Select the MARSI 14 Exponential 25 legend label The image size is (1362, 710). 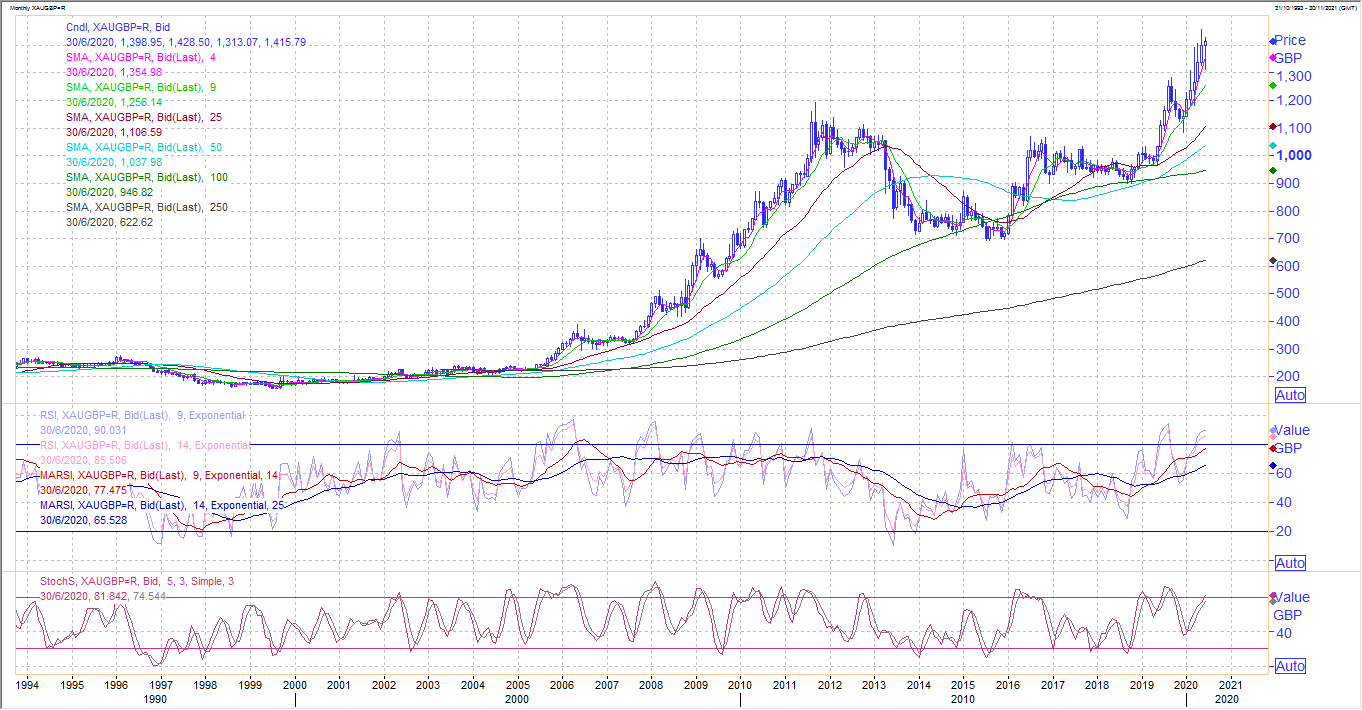[x=162, y=505]
